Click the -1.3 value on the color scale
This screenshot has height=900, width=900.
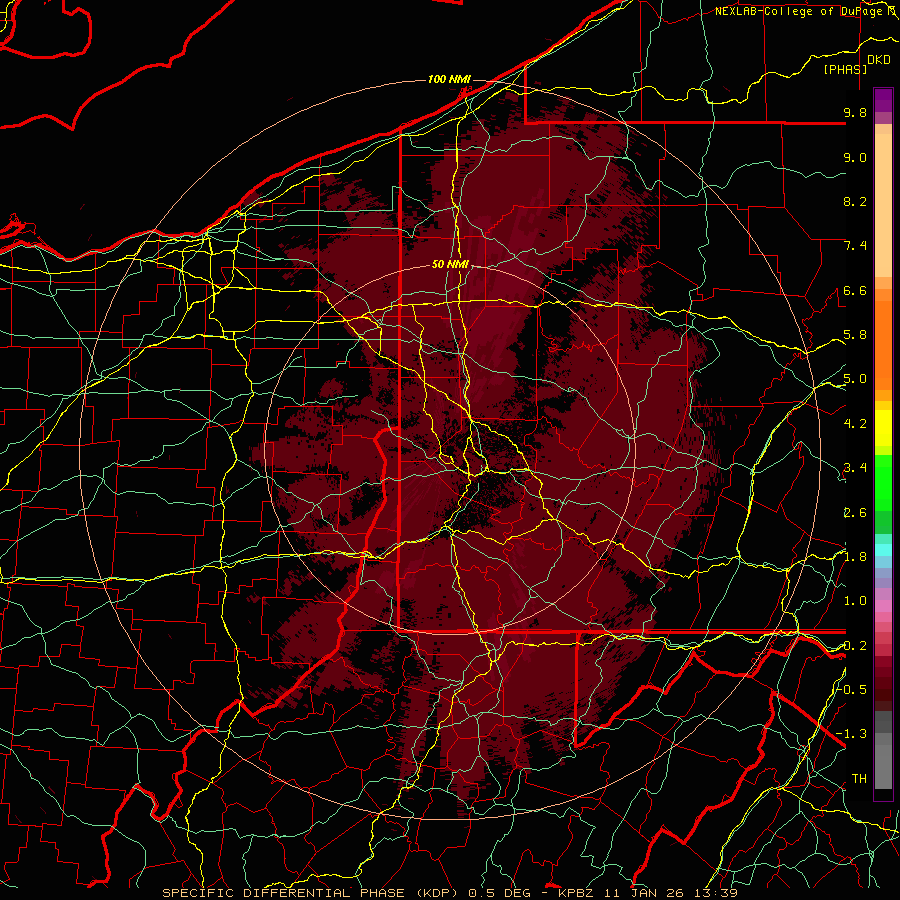pyautogui.click(x=852, y=735)
